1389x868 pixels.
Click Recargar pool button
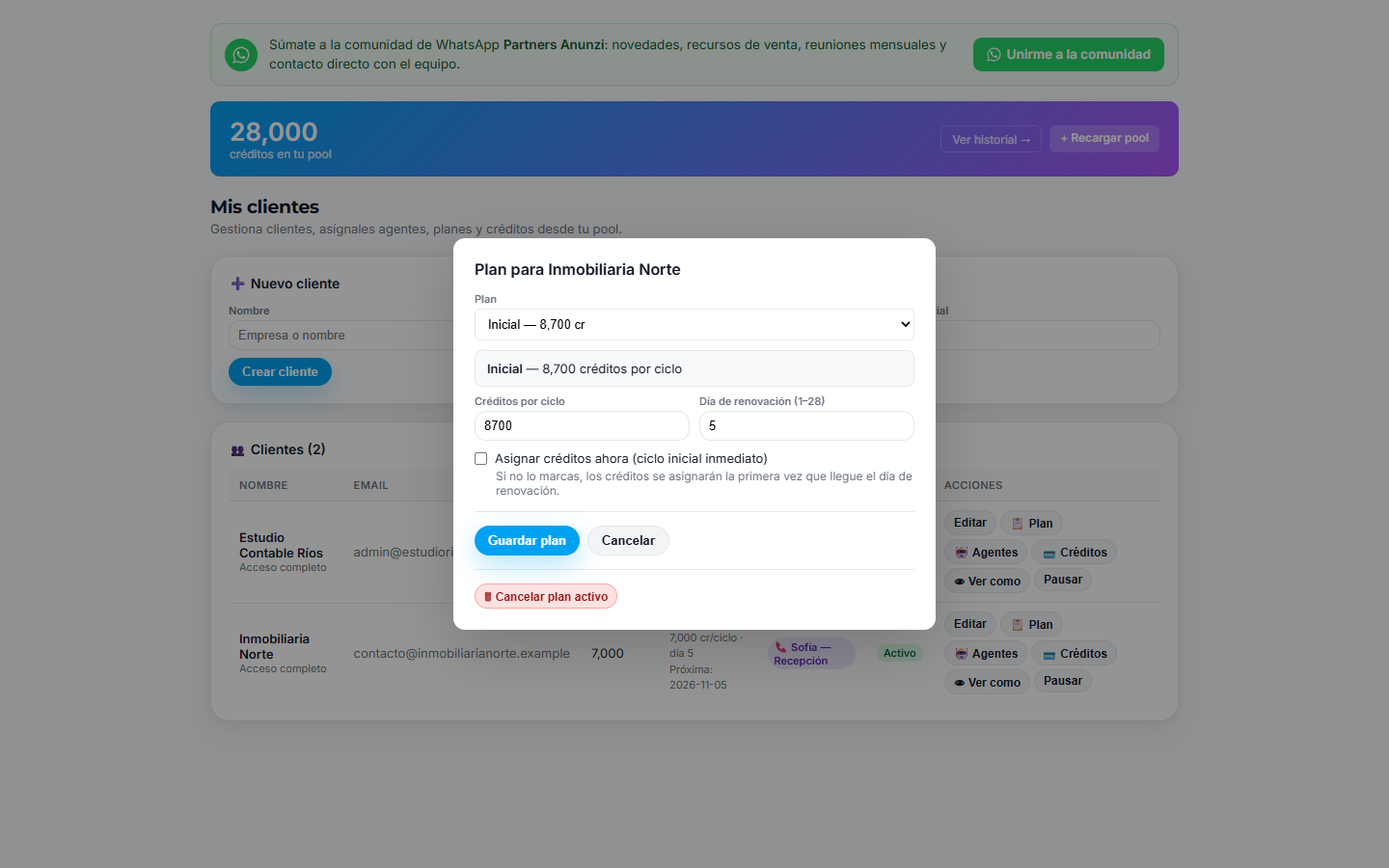coord(1104,139)
